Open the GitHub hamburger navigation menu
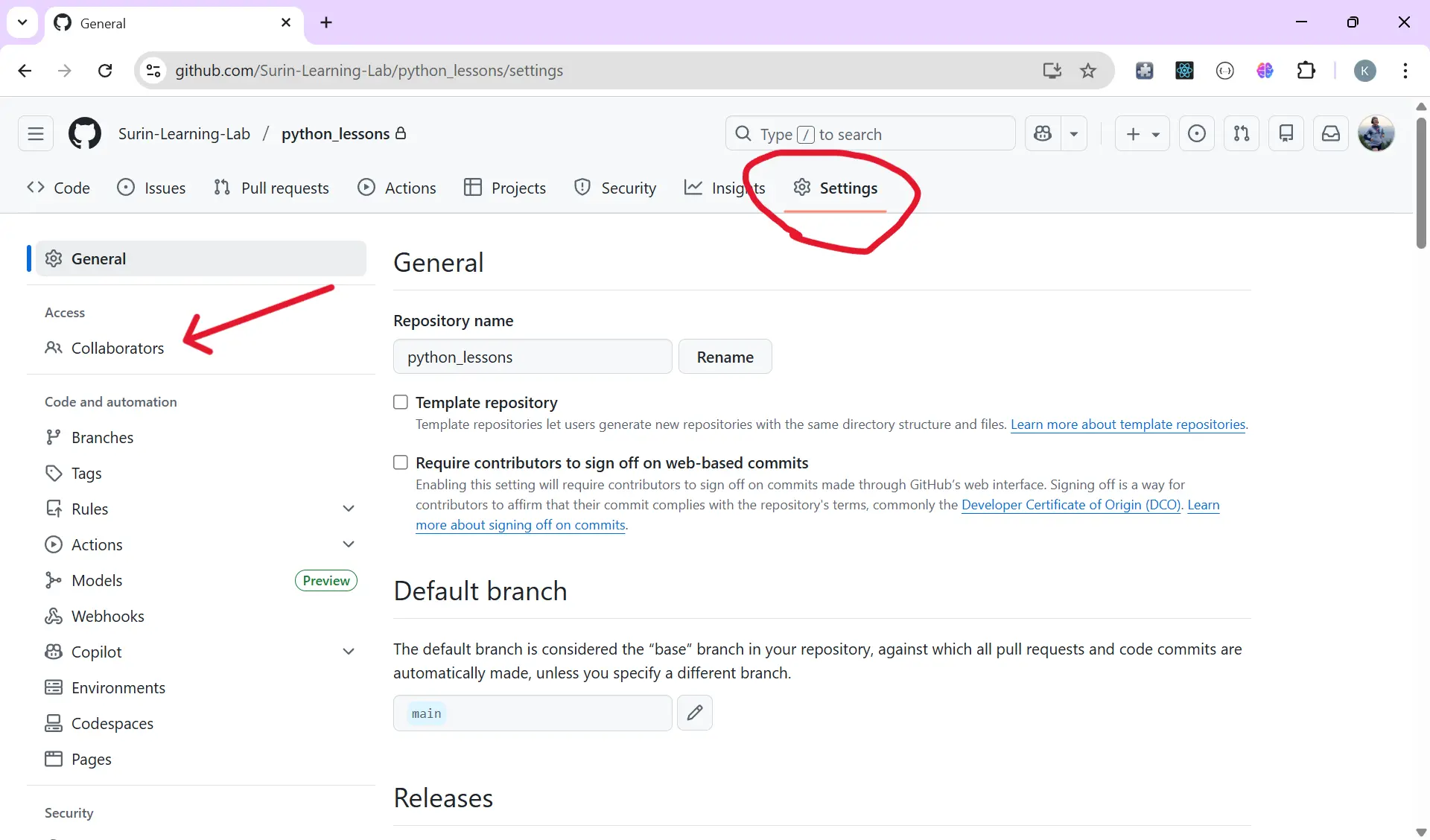Image resolution: width=1430 pixels, height=840 pixels. 36,134
